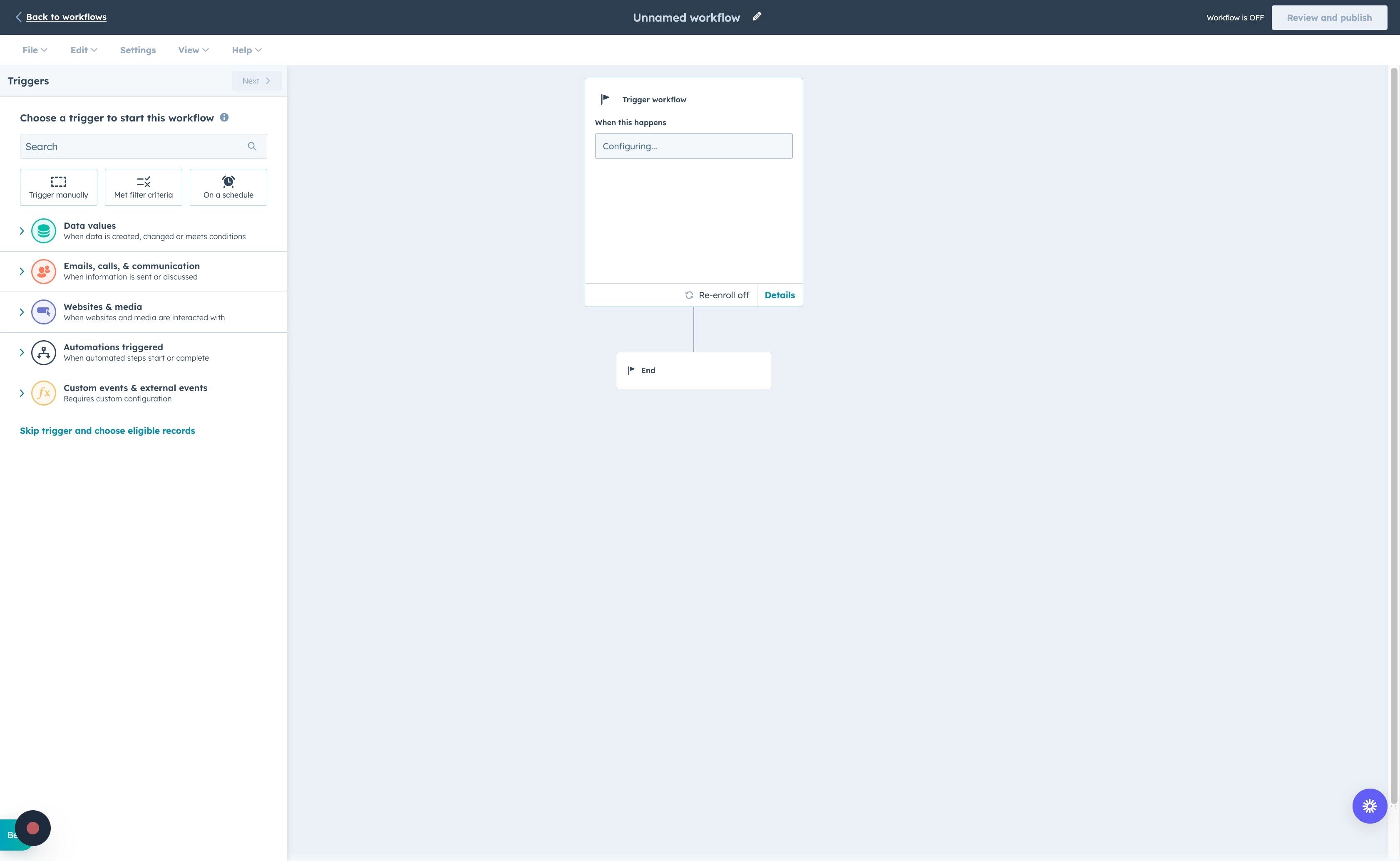This screenshot has height=861, width=1400.
Task: Click the Data values database icon
Action: pos(43,230)
